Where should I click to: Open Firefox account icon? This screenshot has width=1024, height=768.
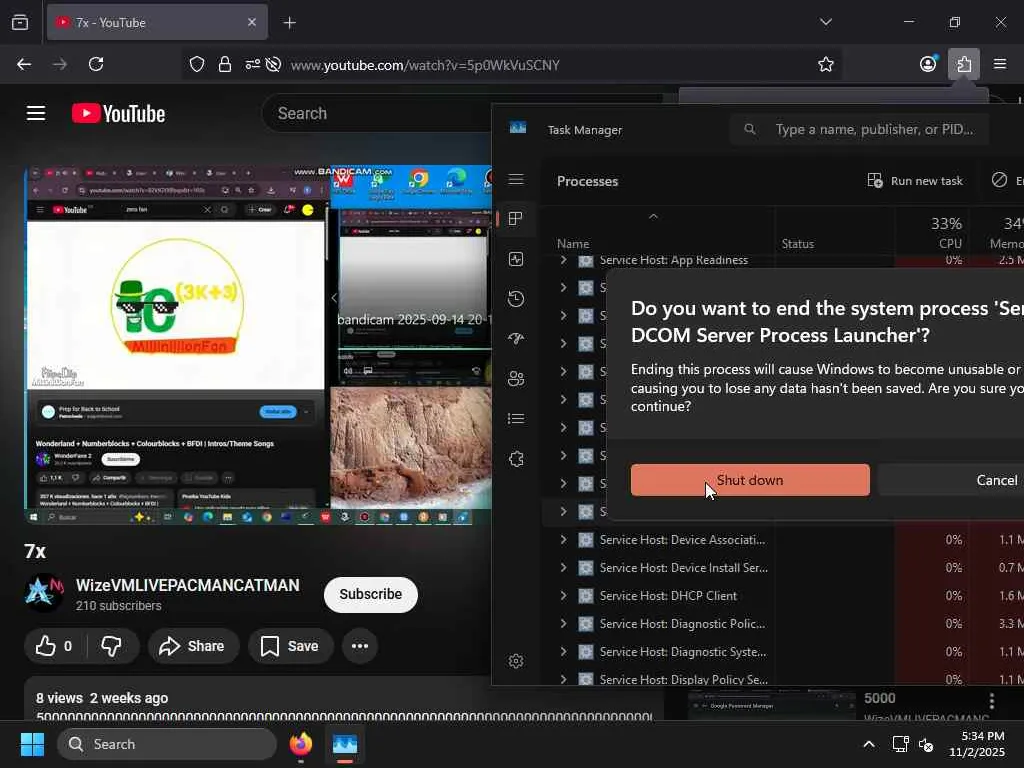coord(928,64)
